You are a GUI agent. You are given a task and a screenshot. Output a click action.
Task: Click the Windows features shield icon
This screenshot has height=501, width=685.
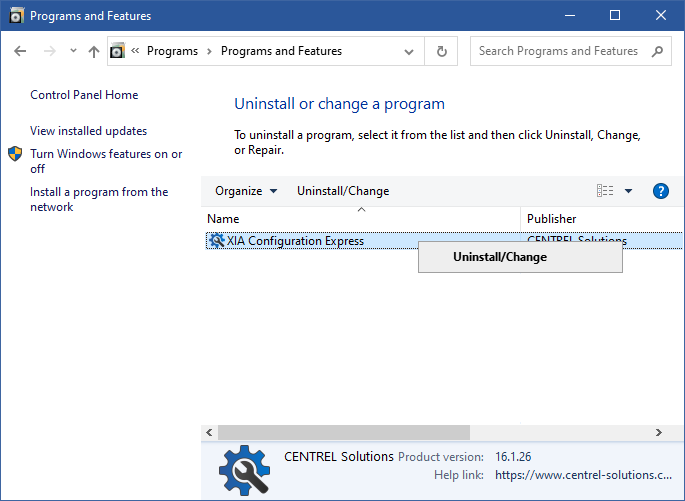(15, 154)
